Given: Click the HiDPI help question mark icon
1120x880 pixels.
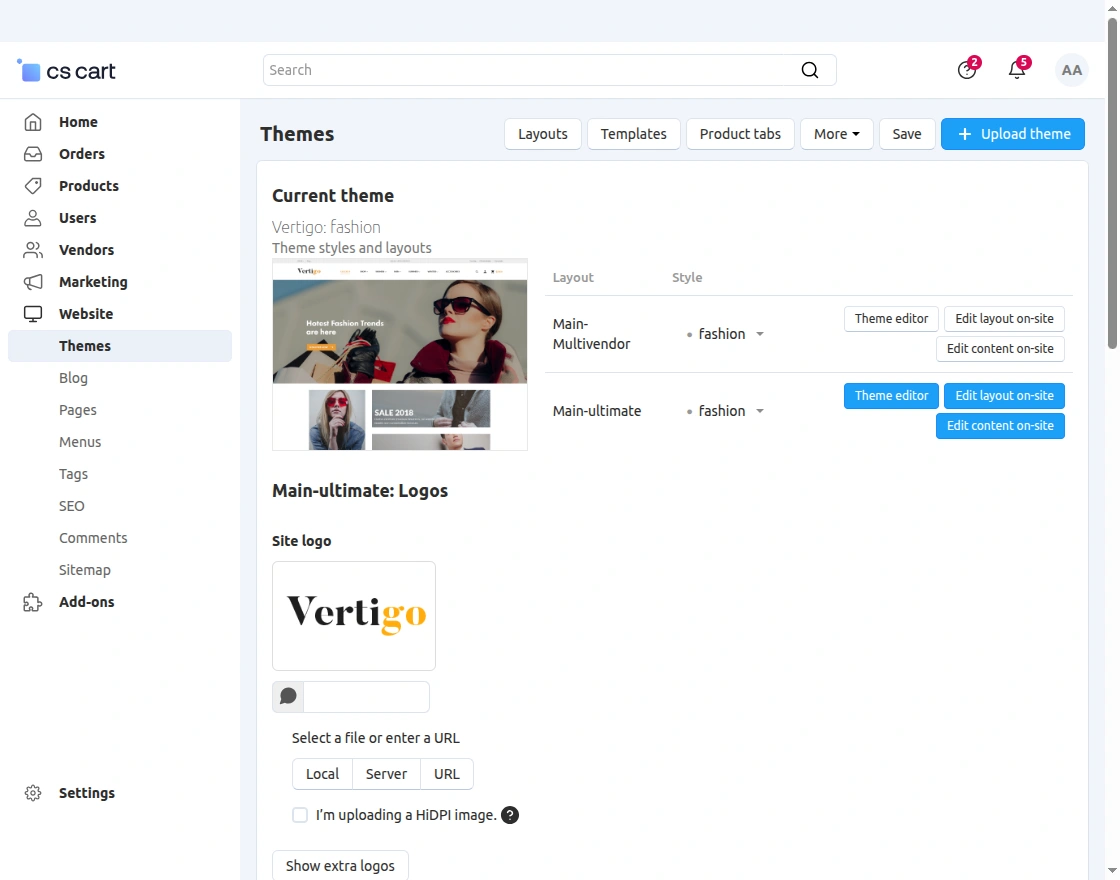Looking at the screenshot, I should click(x=510, y=815).
